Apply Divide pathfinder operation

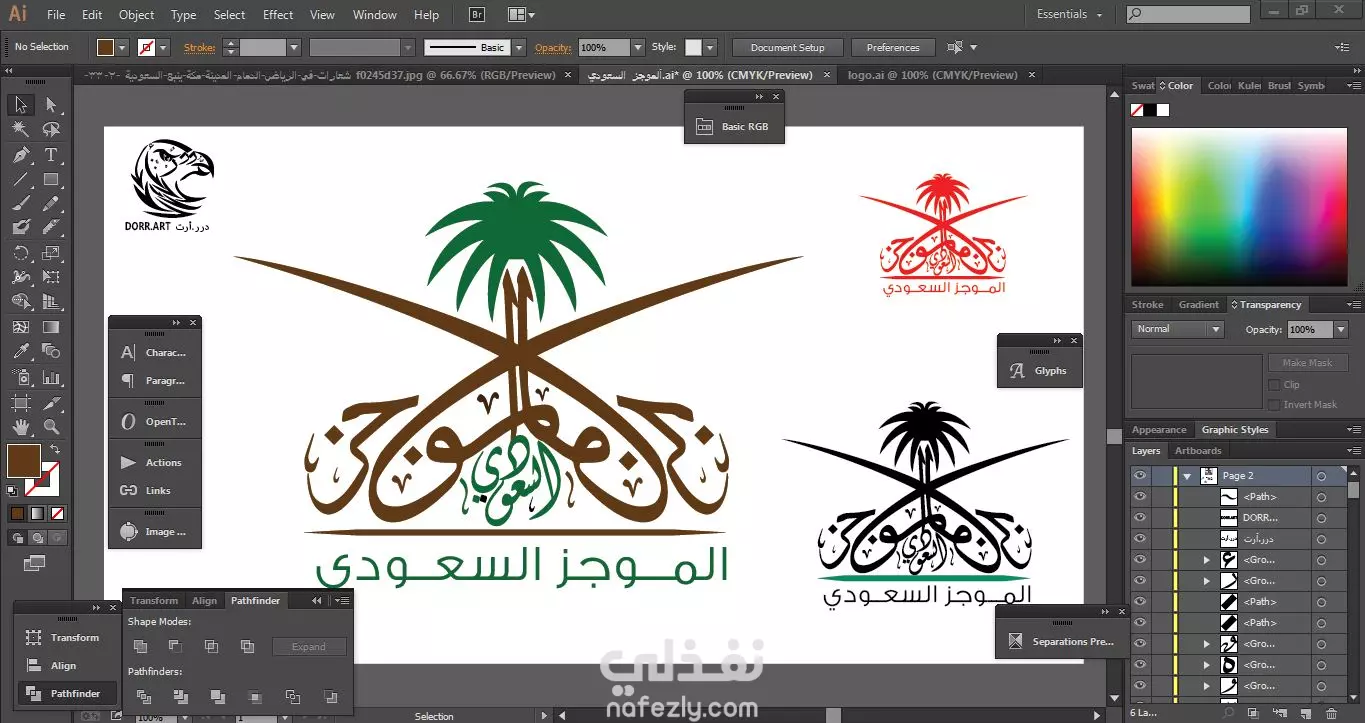click(143, 697)
